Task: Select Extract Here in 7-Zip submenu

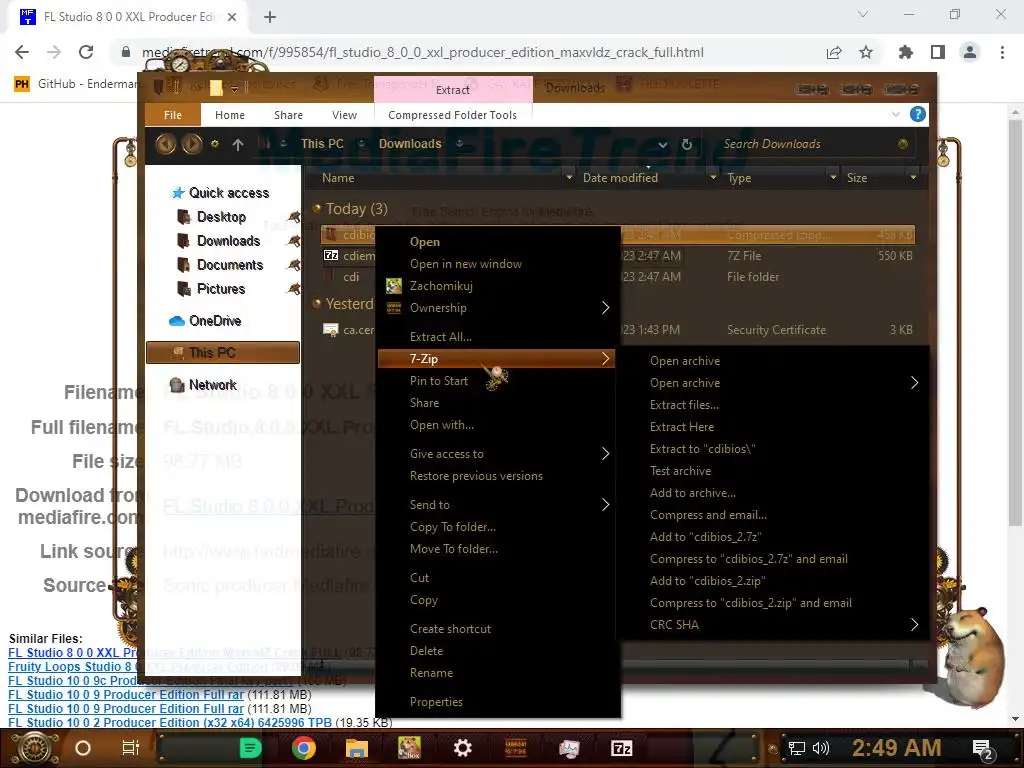Action: tap(682, 426)
